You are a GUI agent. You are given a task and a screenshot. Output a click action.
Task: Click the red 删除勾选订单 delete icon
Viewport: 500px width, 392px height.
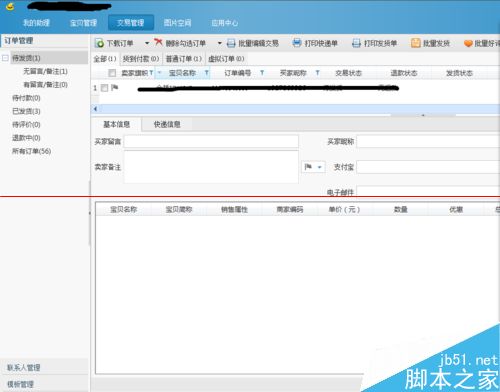158,42
